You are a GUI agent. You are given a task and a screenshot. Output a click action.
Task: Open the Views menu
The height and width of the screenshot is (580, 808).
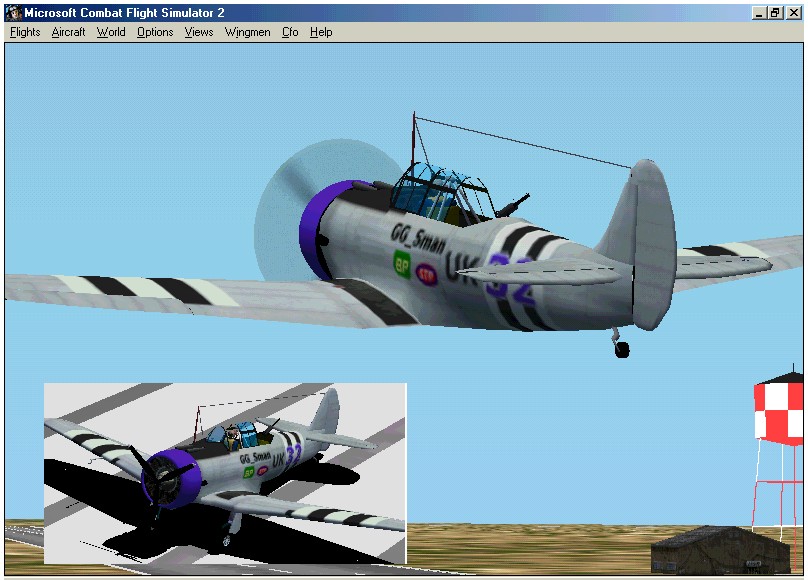point(198,32)
